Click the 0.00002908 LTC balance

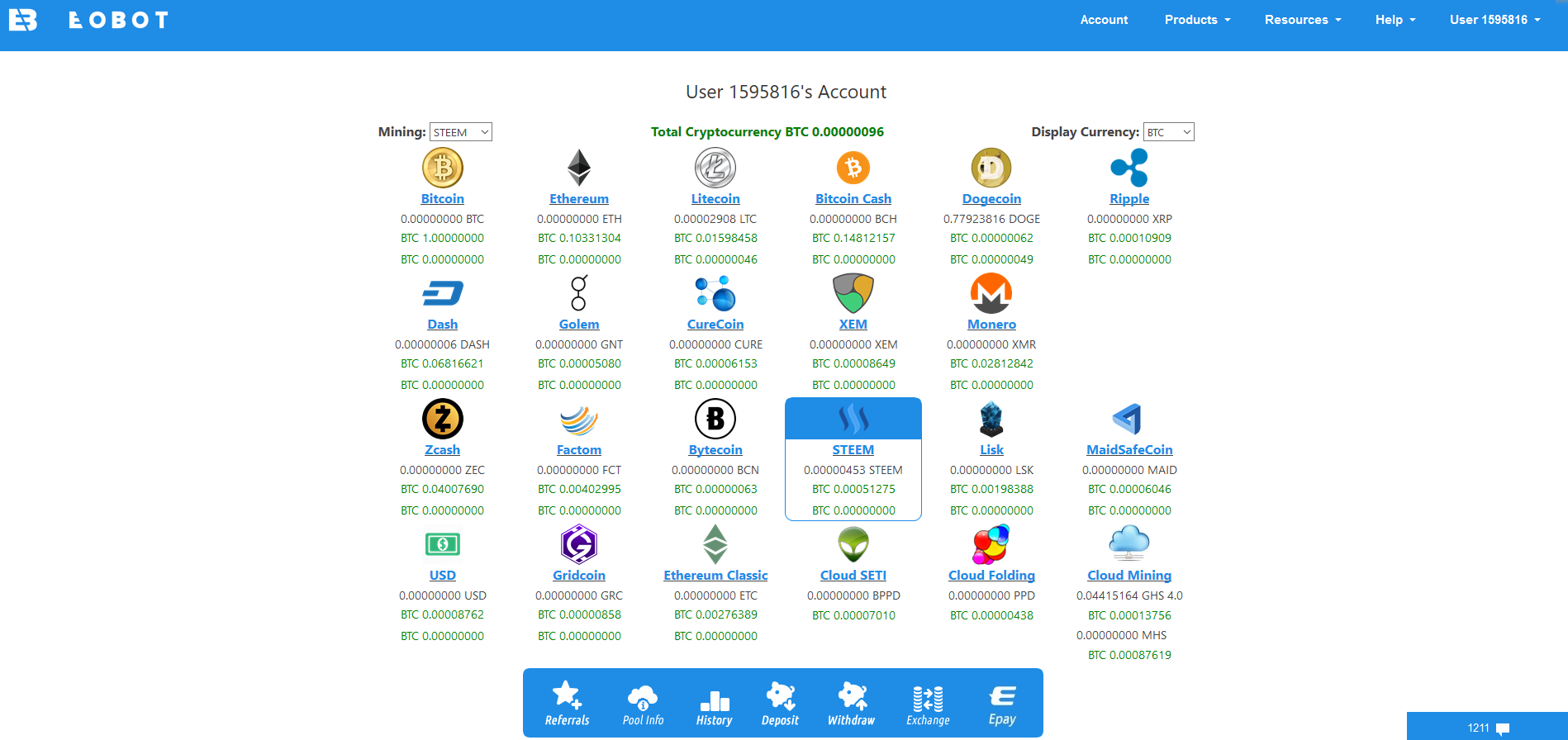[715, 219]
